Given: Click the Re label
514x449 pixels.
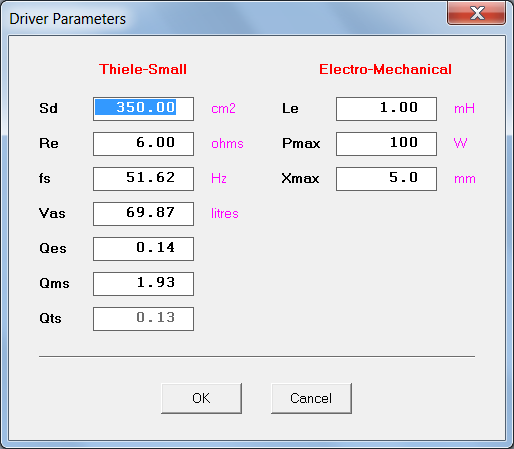Looking at the screenshot, I should point(49,143).
